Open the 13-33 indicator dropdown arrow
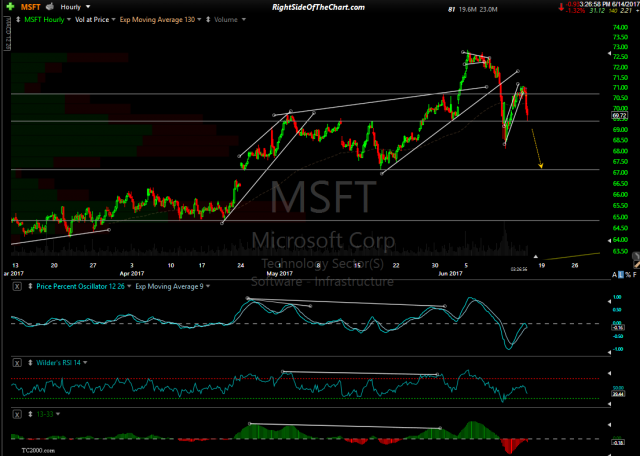 tap(58, 414)
